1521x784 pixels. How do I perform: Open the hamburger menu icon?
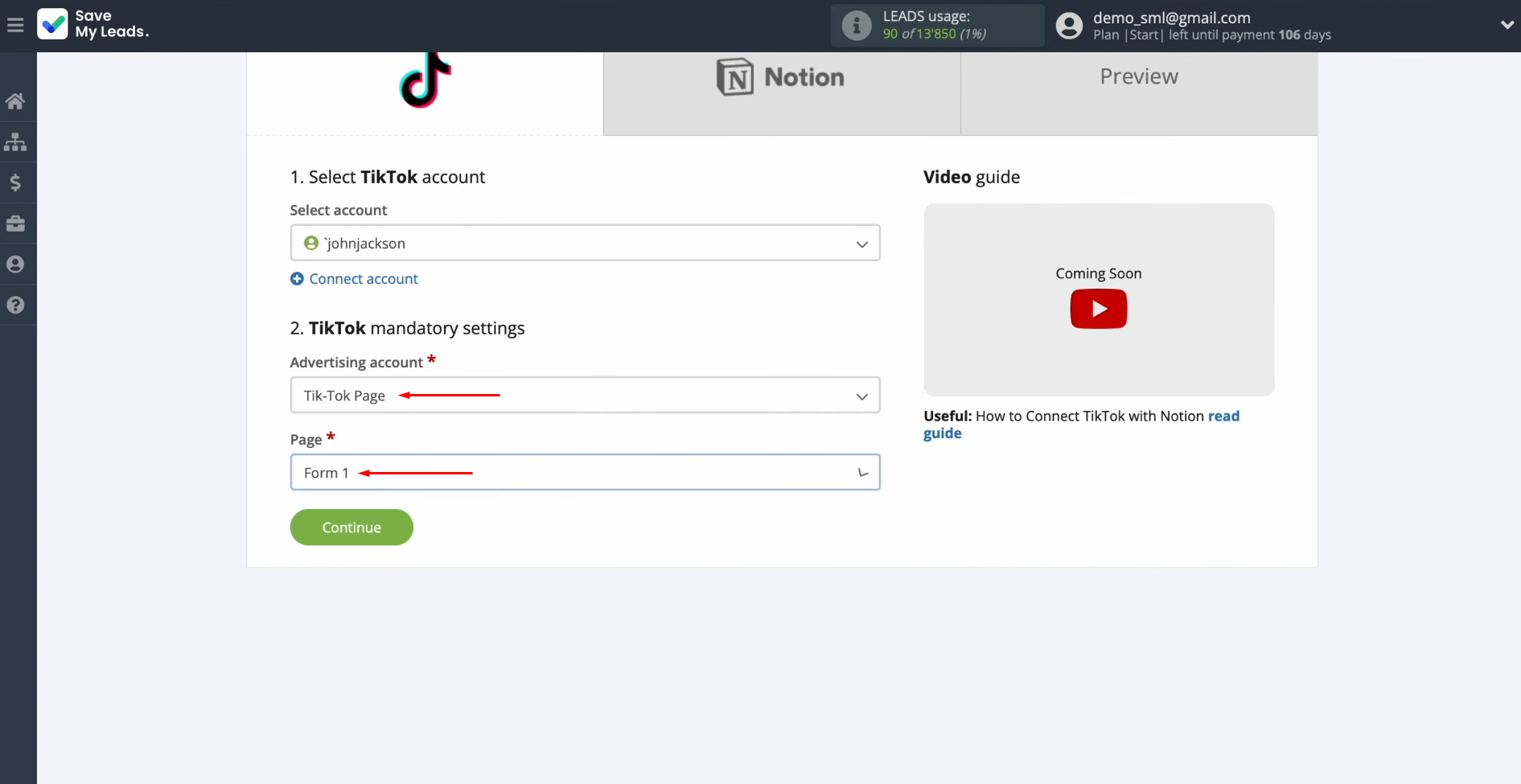(15, 26)
